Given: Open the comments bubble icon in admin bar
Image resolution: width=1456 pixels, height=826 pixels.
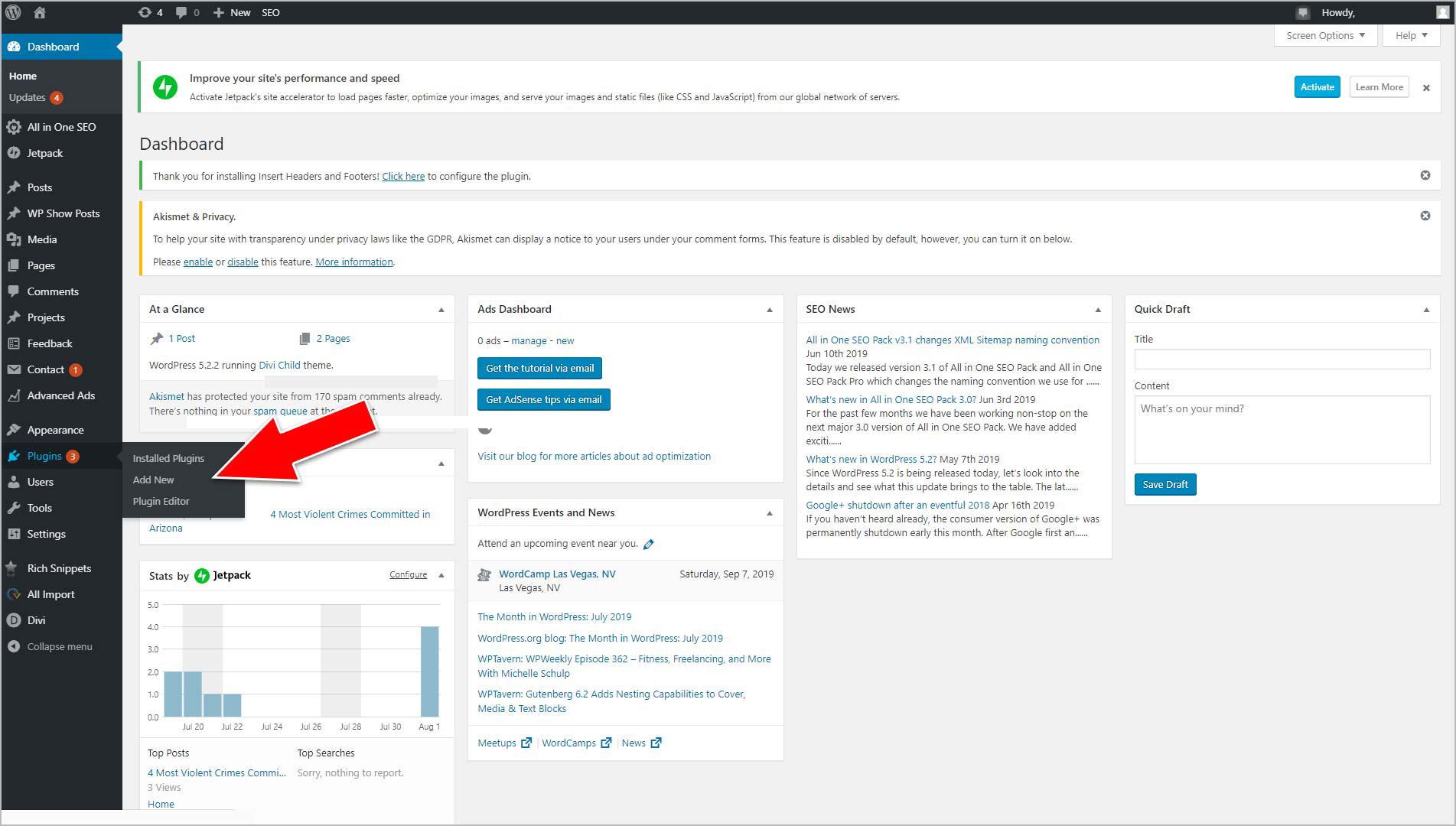Looking at the screenshot, I should point(181,12).
